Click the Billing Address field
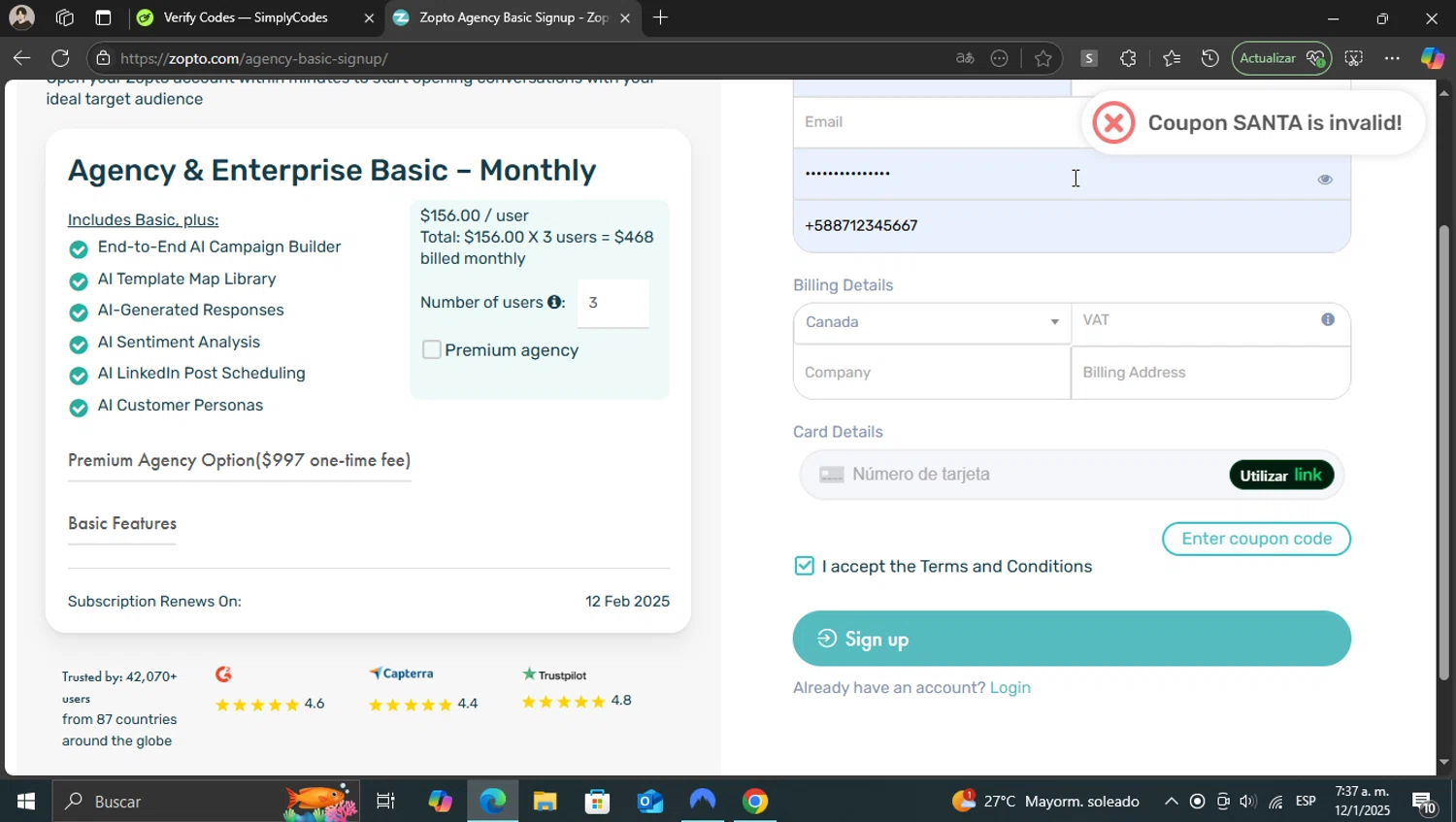 click(1210, 373)
